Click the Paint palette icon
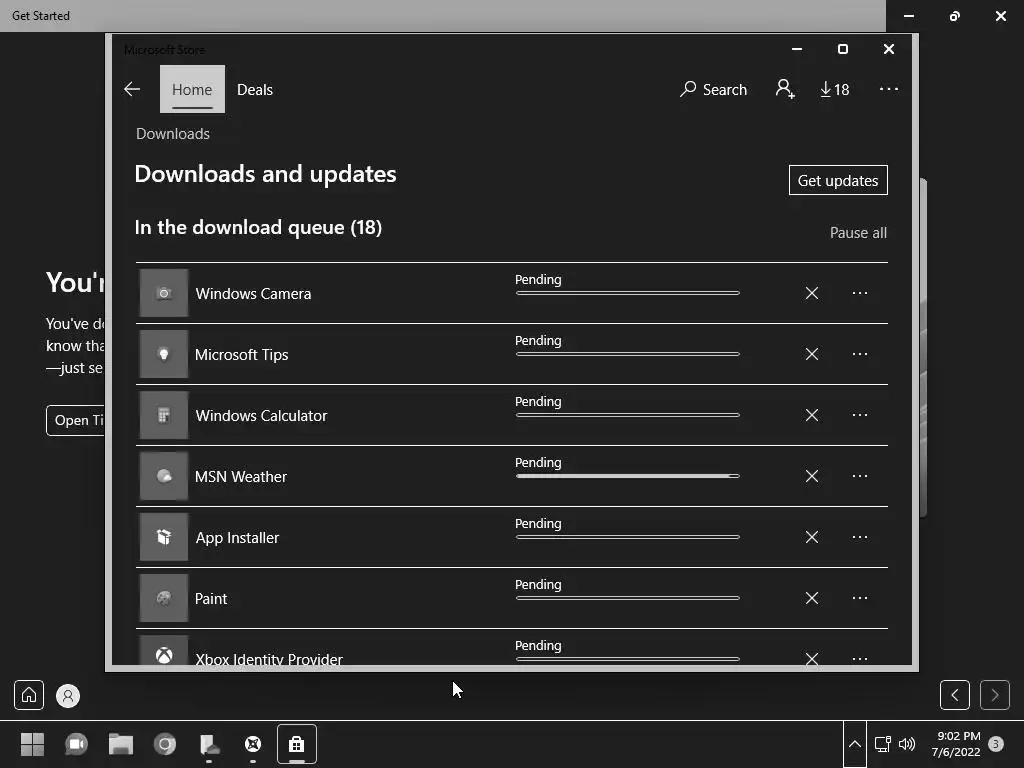This screenshot has width=1024, height=768. point(164,598)
